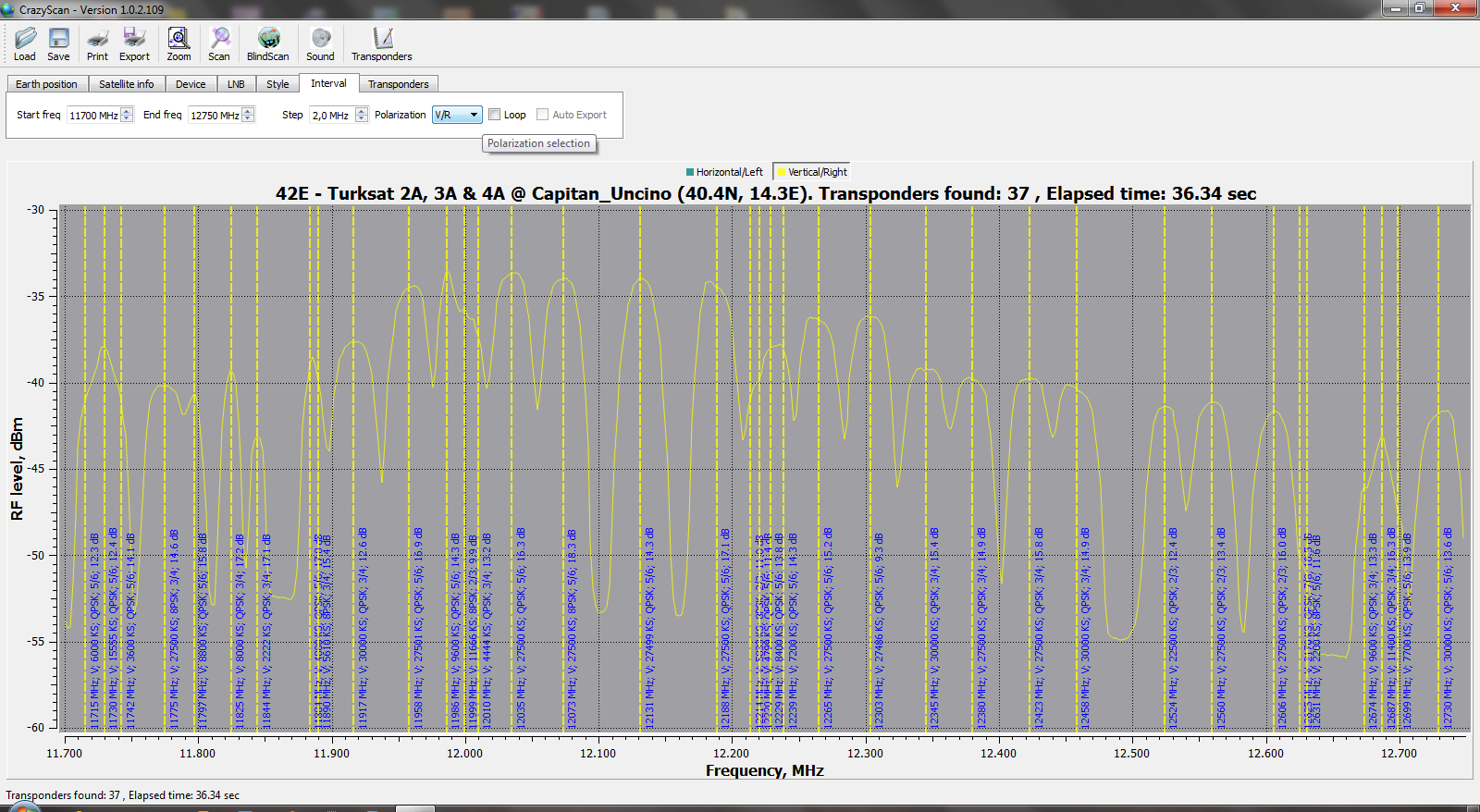This screenshot has height=812, width=1480.
Task: Click the 12131 MHz transponder label
Action: [x=649, y=628]
